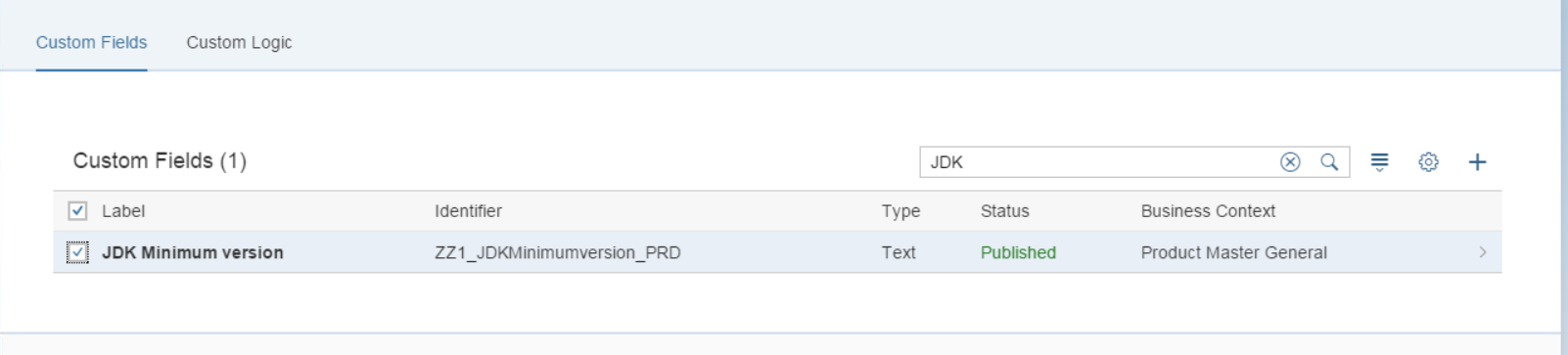The image size is (1568, 355).
Task: Uncheck the JDK Minimum version row
Action: 77,252
